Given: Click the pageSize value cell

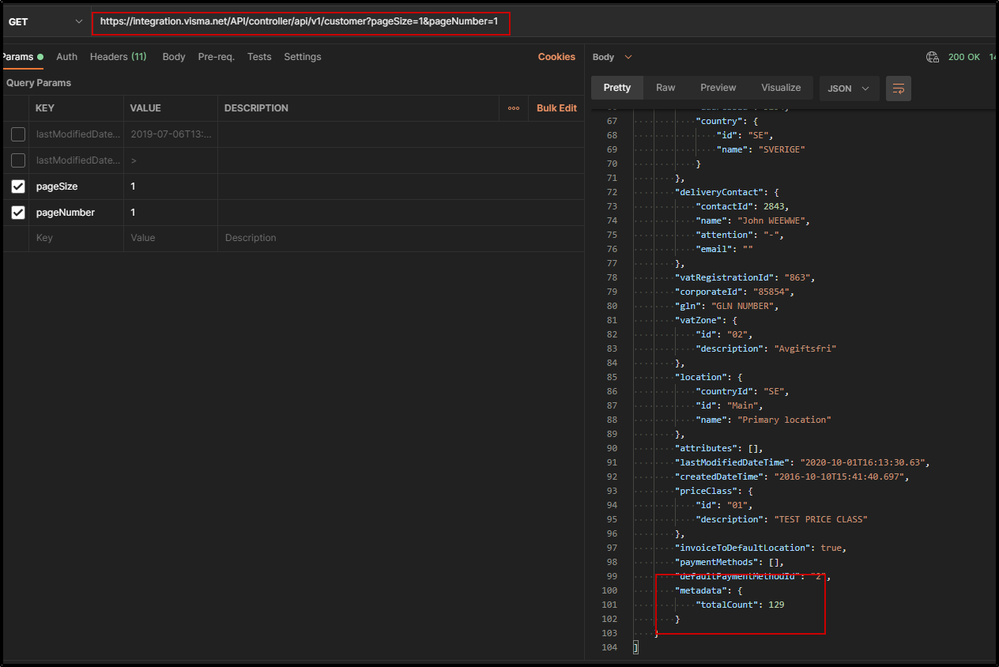Looking at the screenshot, I should tap(170, 186).
